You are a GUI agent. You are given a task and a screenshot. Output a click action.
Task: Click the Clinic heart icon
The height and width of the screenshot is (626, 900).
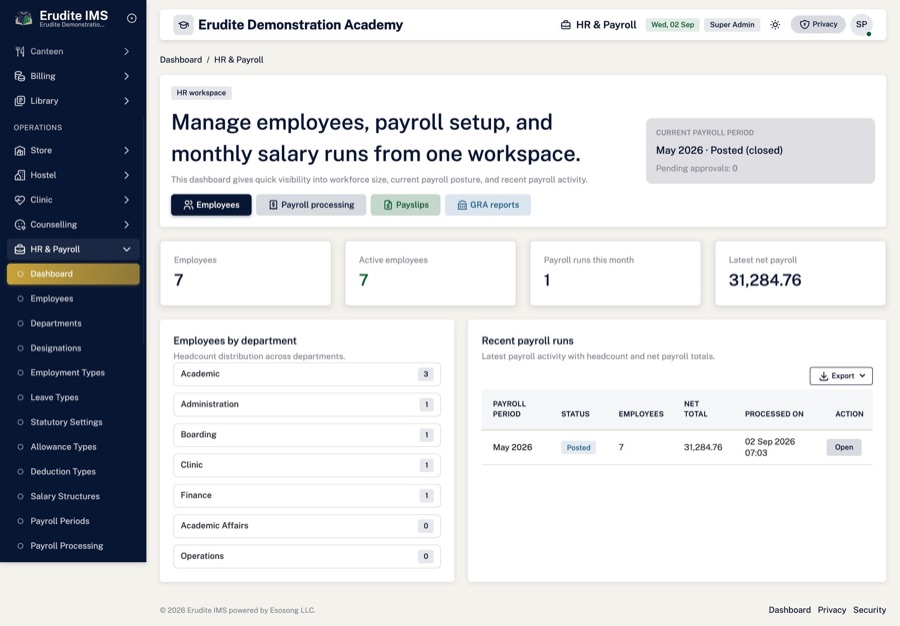point(20,200)
